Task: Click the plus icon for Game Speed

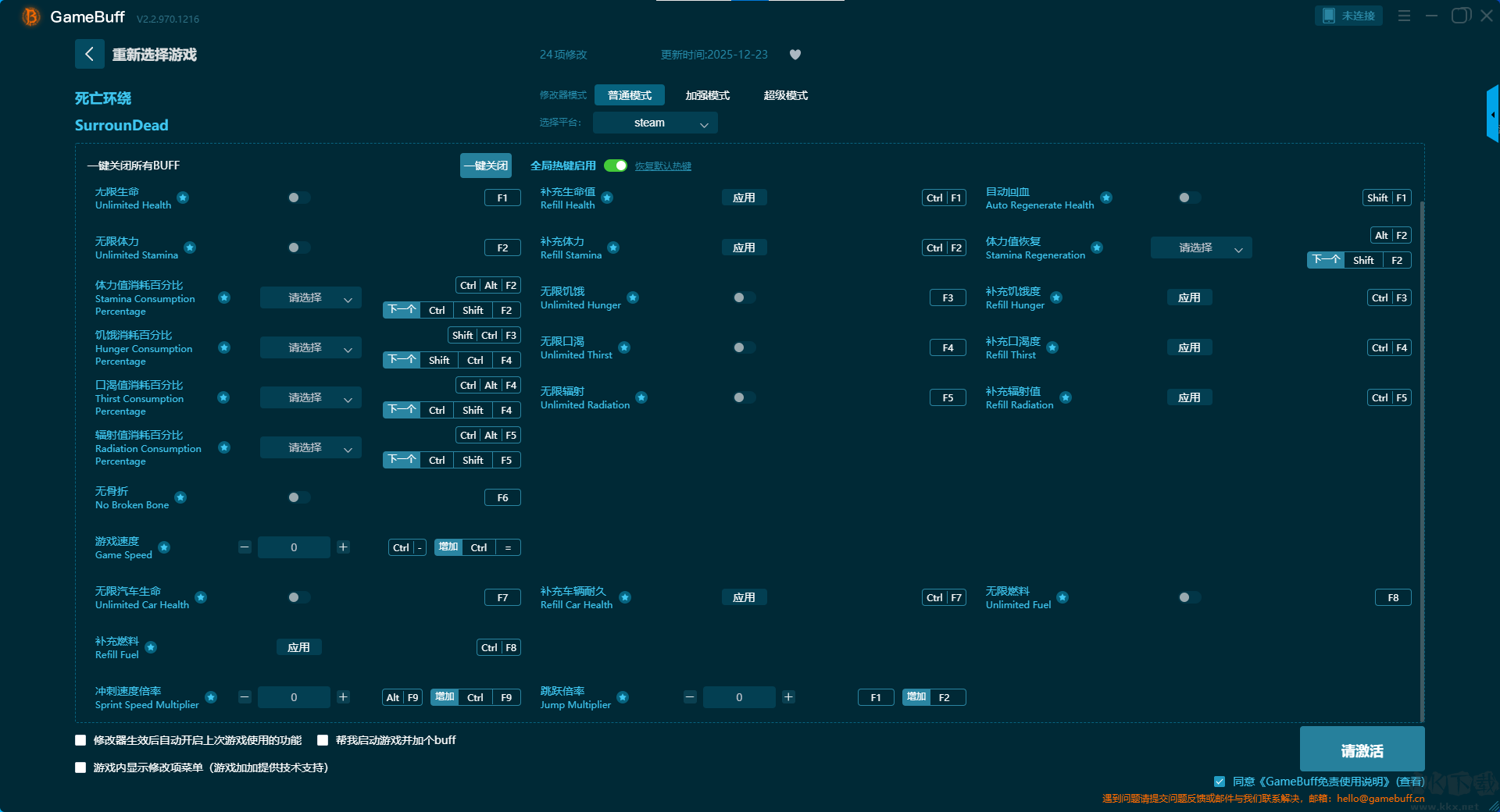Action: [343, 547]
